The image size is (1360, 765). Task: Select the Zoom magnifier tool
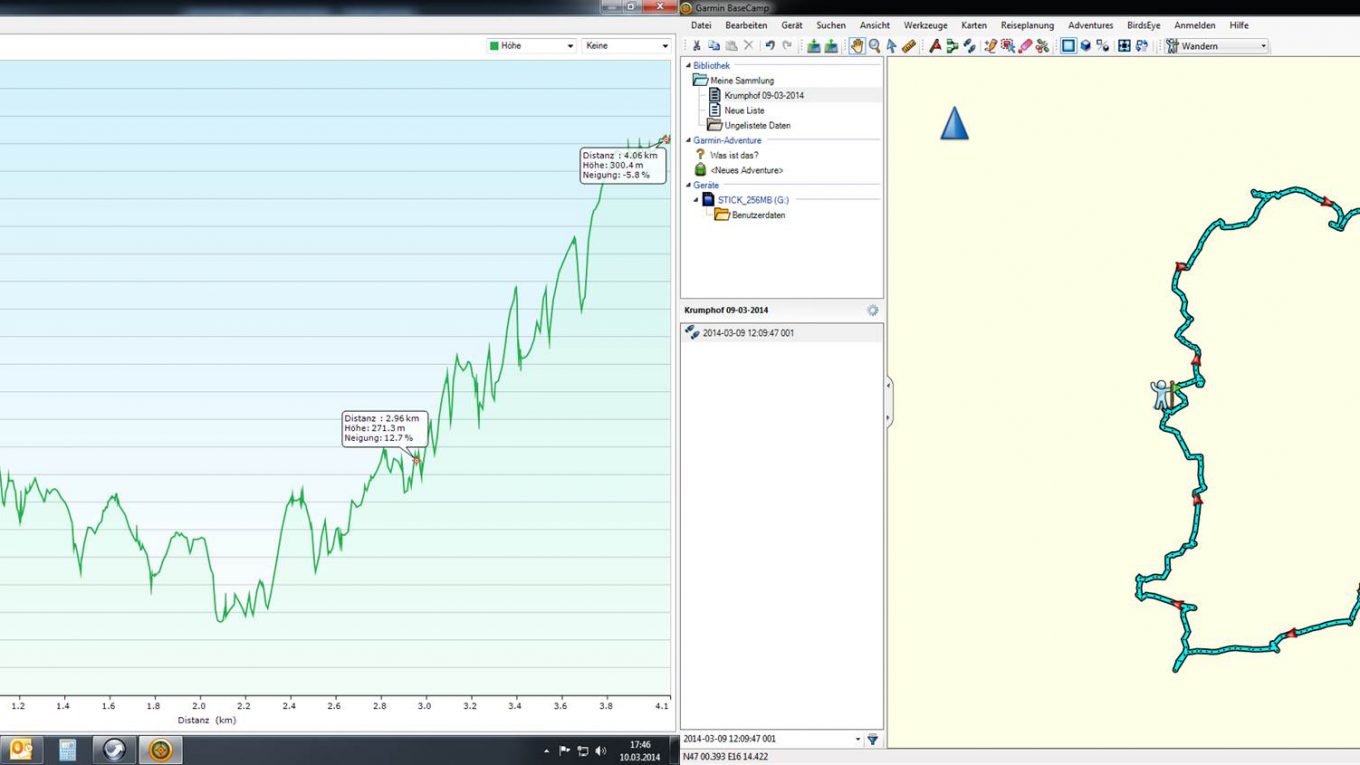tap(875, 46)
